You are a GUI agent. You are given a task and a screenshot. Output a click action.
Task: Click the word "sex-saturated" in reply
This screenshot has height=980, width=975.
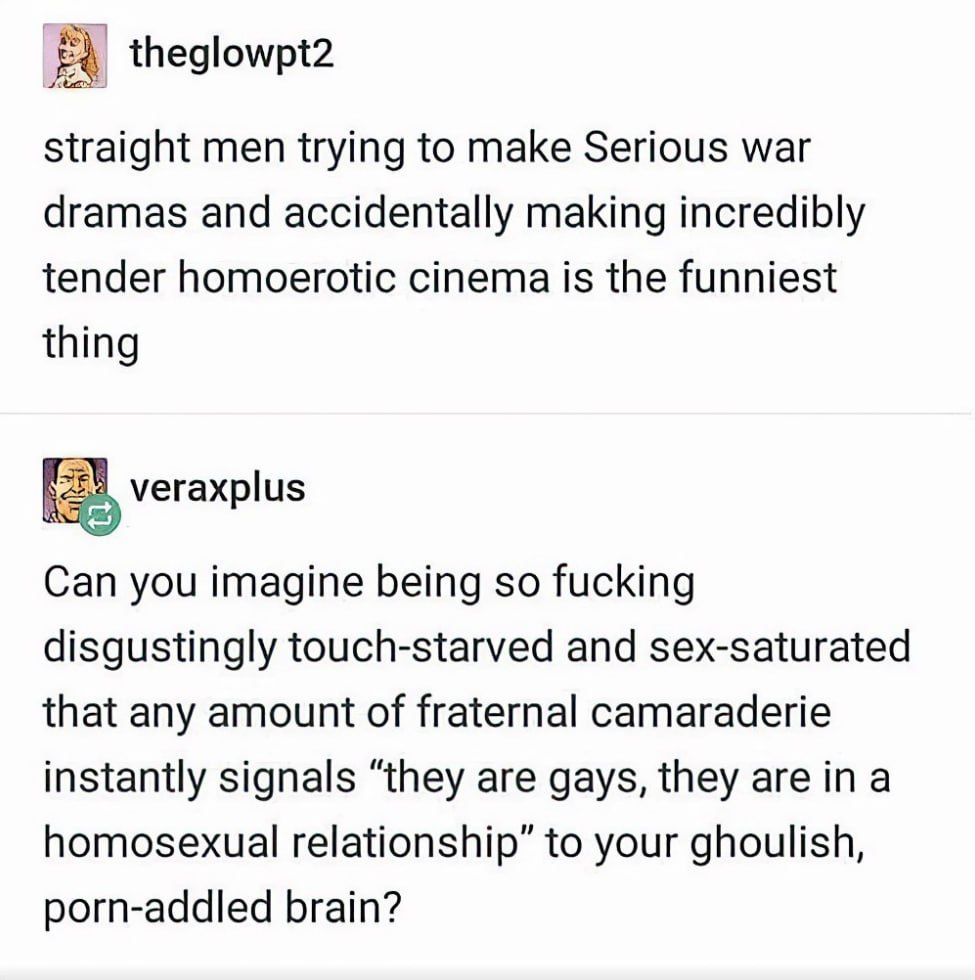coord(780,648)
